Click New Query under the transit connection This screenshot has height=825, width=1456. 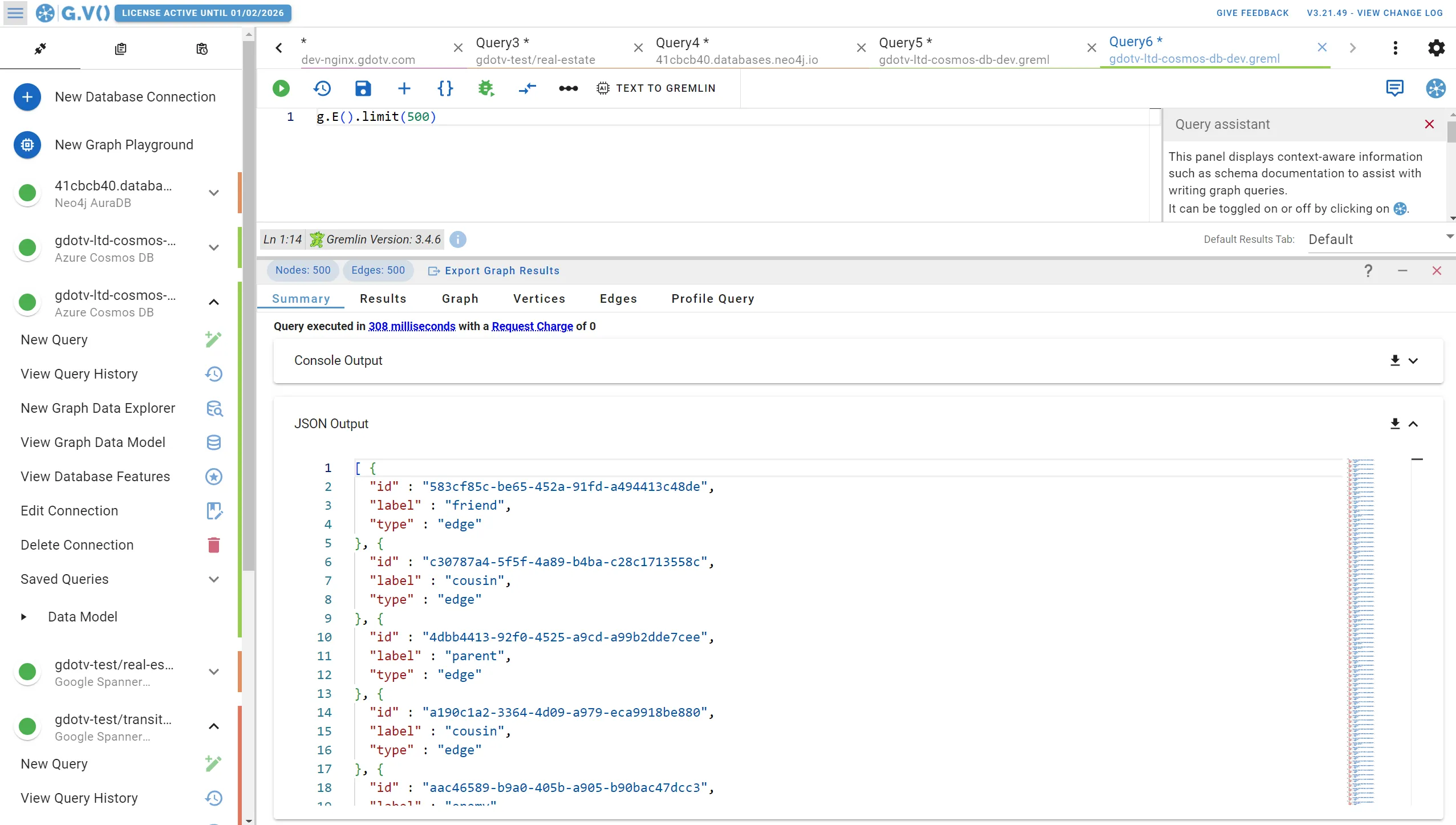(x=121, y=764)
